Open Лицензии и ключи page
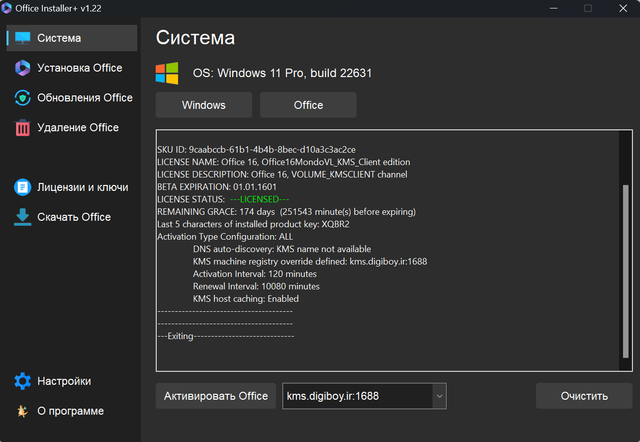Image resolution: width=640 pixels, height=442 pixels. coord(72,187)
